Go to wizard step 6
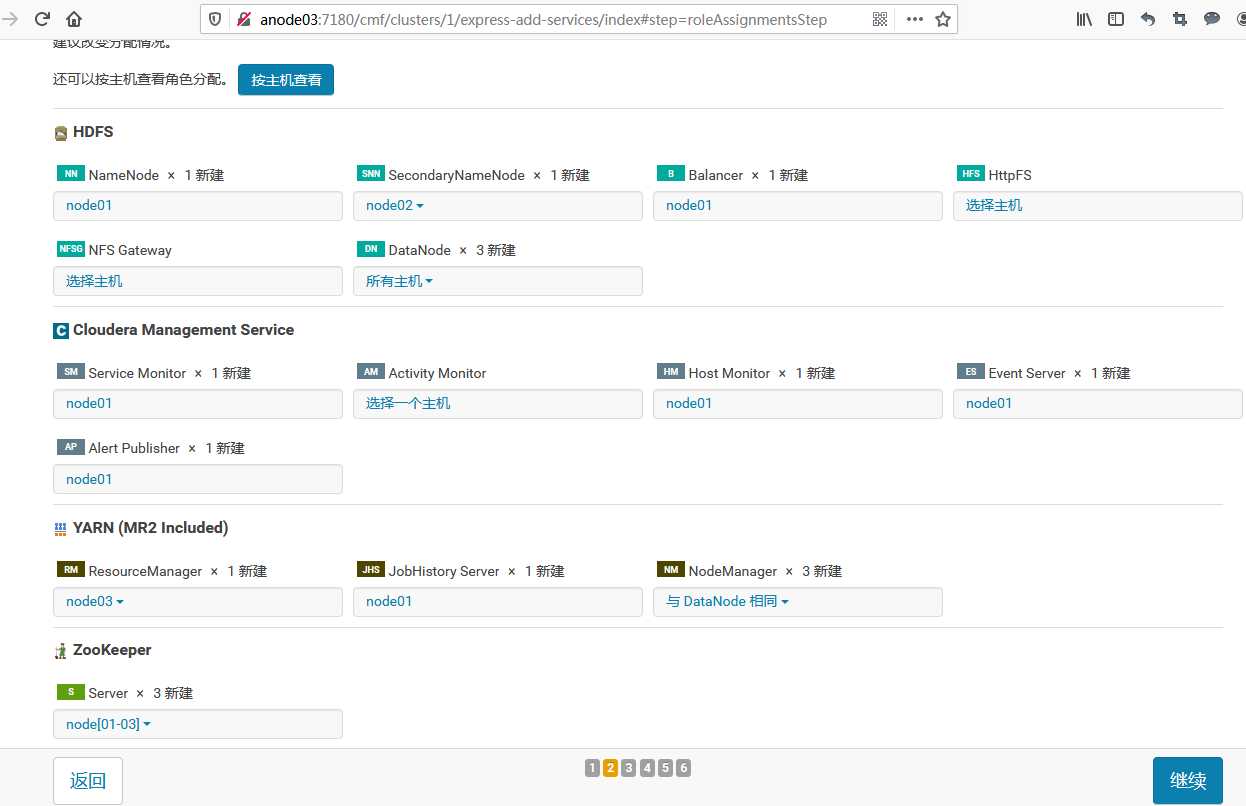This screenshot has width=1246, height=806. (683, 768)
